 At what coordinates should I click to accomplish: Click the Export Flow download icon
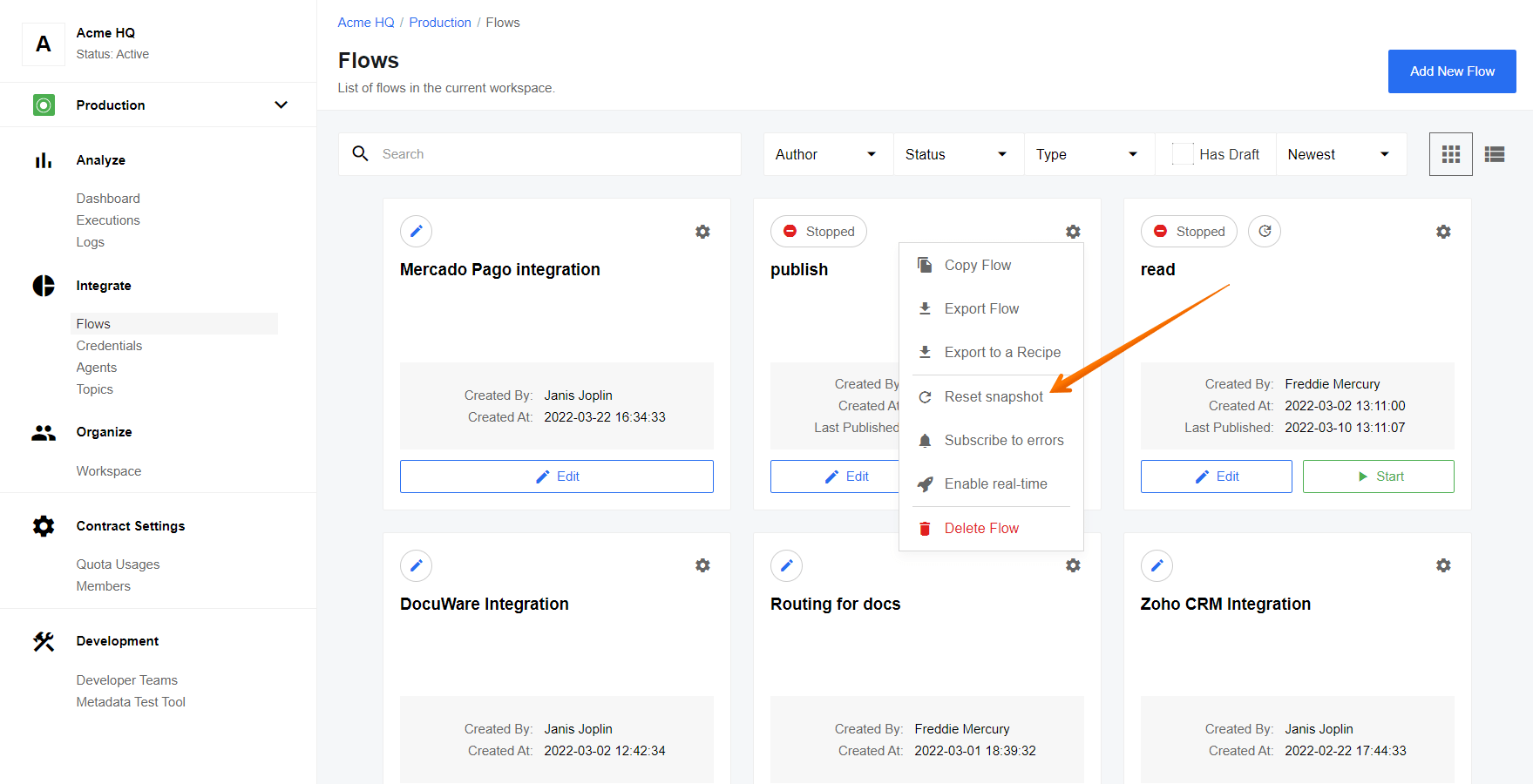coord(925,308)
